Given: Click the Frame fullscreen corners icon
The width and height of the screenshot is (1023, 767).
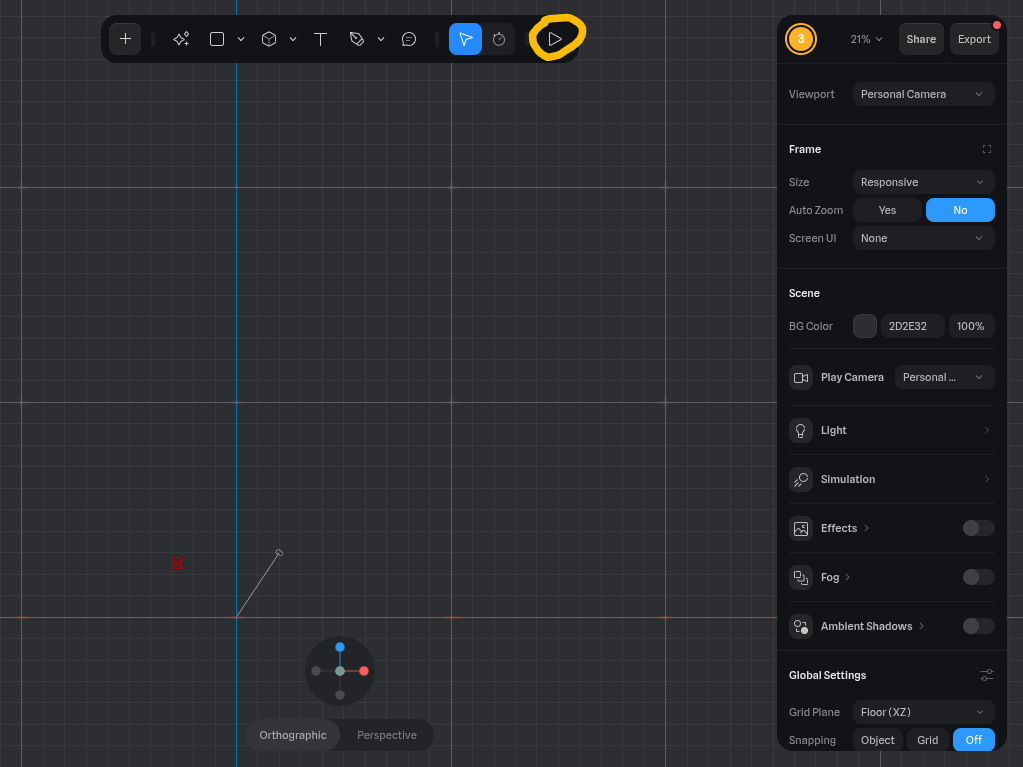Looking at the screenshot, I should pos(986,149).
